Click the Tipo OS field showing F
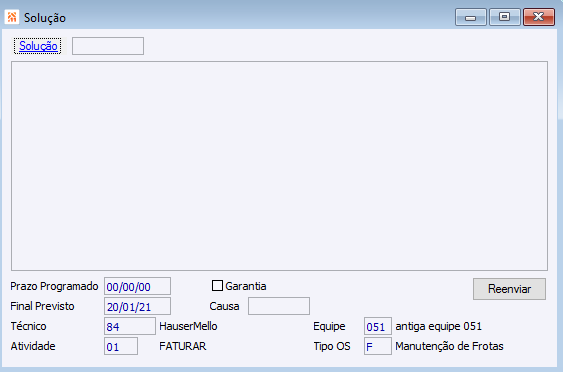Image resolution: width=563 pixels, height=372 pixels. (x=377, y=346)
